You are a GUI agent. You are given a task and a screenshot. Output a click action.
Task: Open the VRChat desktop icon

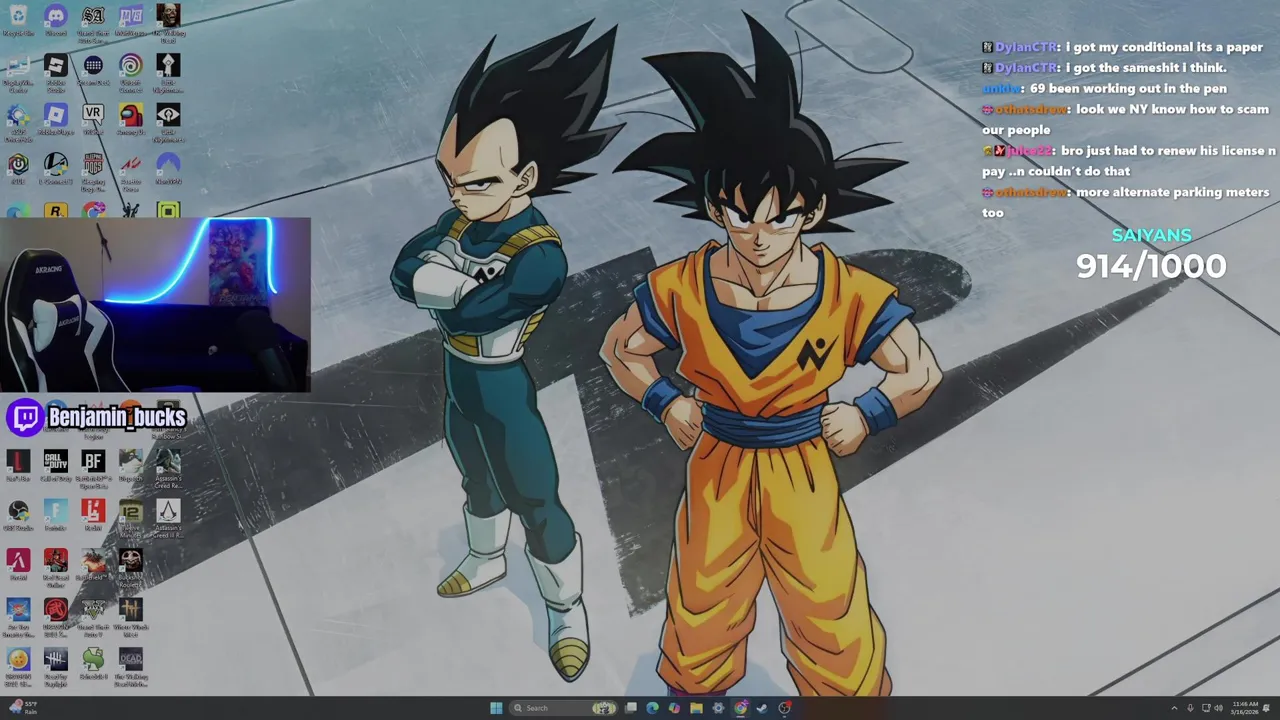[93, 119]
